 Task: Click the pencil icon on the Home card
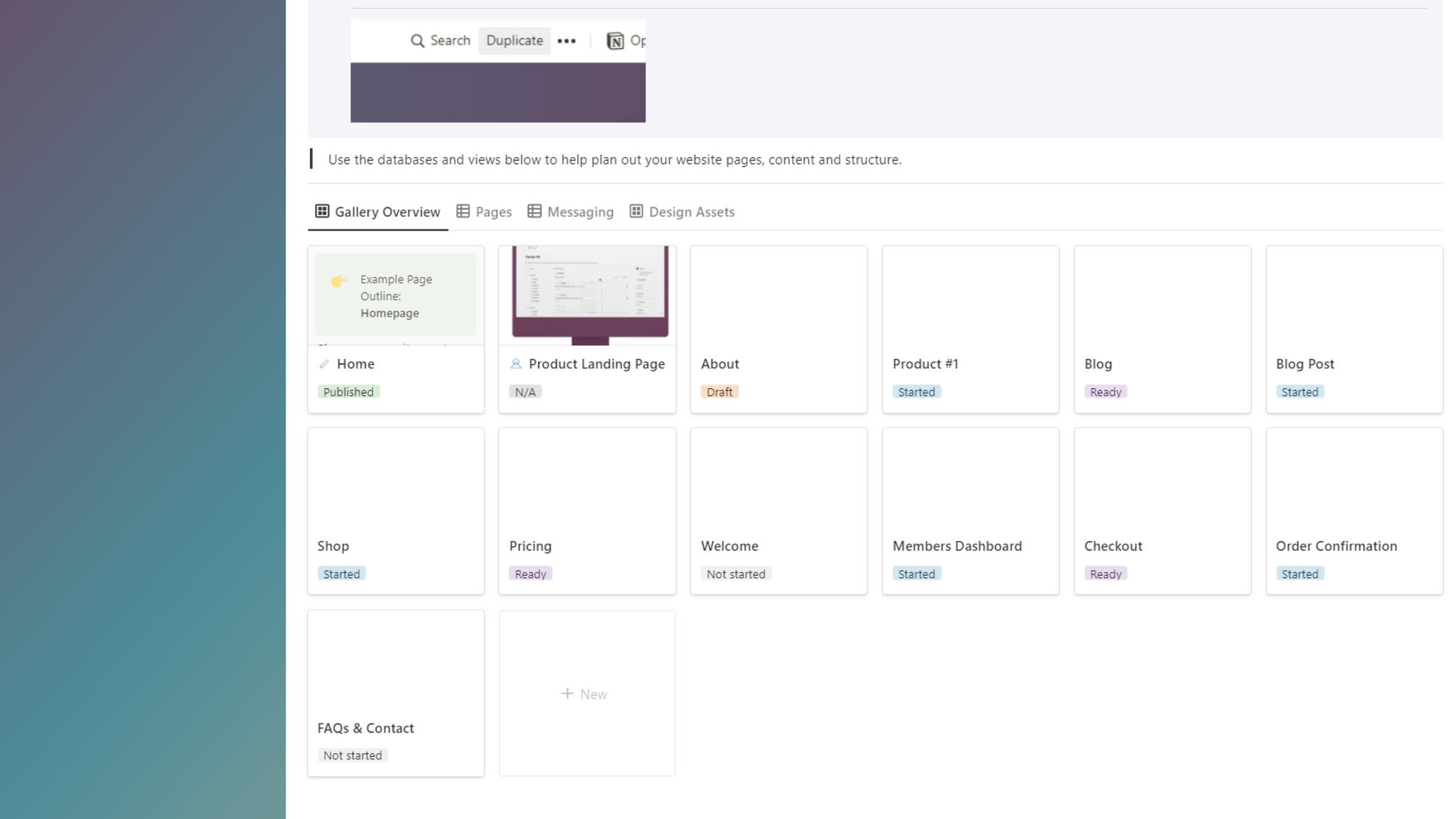click(x=325, y=363)
